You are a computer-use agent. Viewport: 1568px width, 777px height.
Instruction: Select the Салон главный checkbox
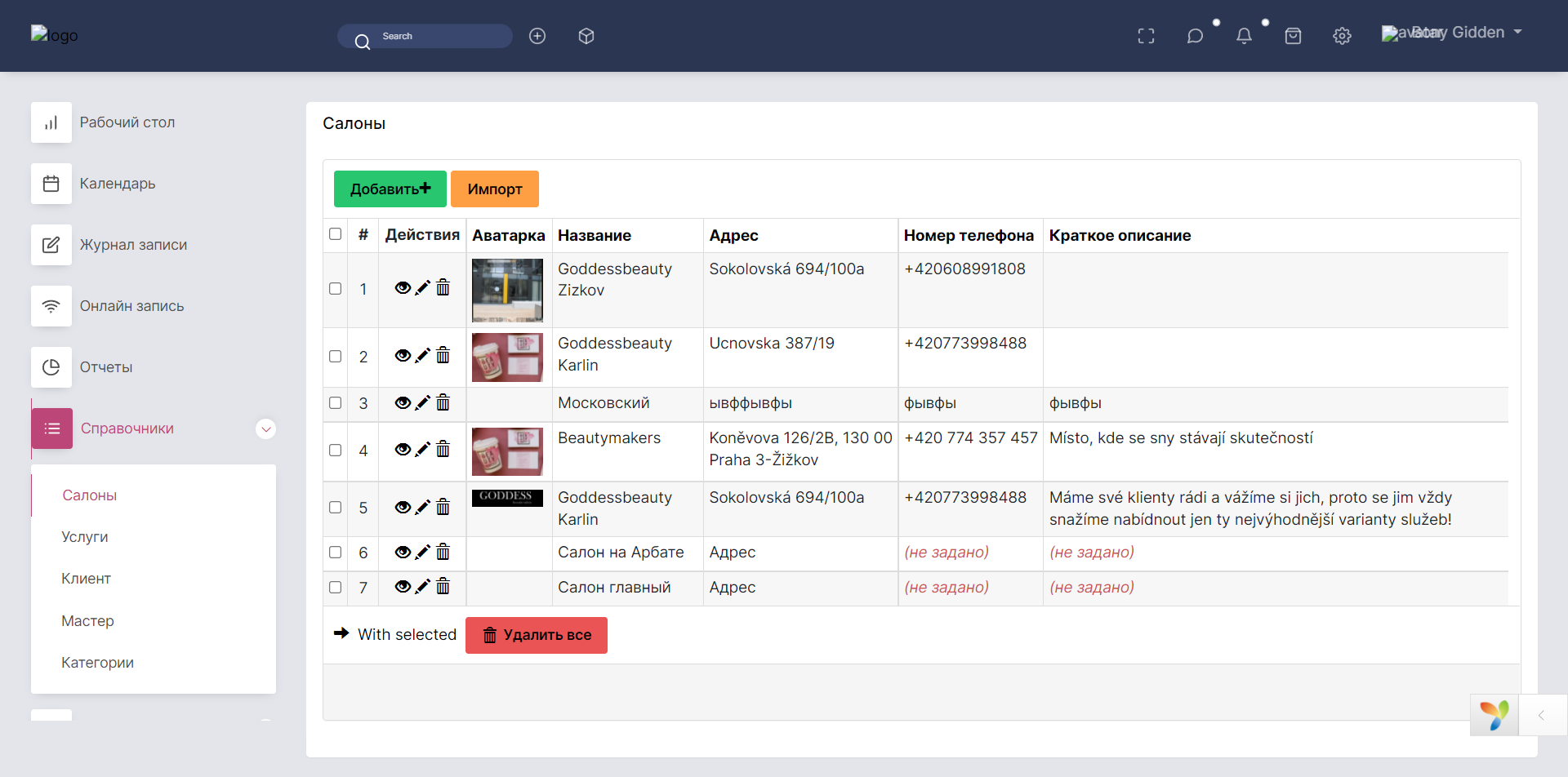click(x=335, y=587)
